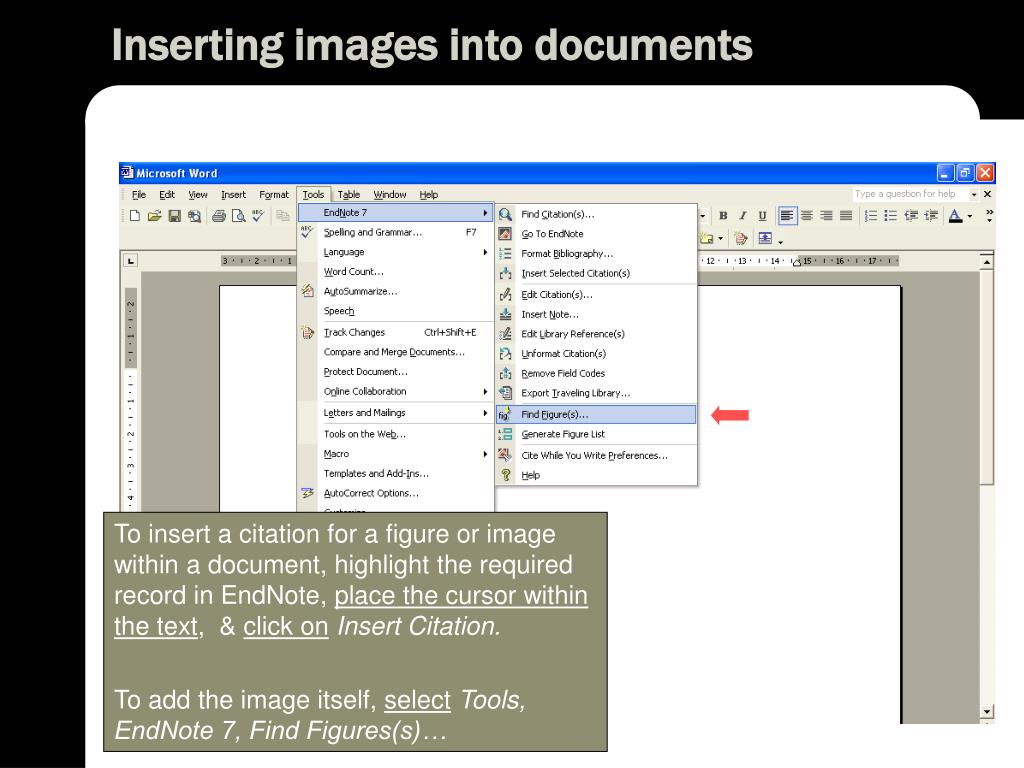Expand the Letters and Mailings submenu
1024x768 pixels.
(396, 413)
